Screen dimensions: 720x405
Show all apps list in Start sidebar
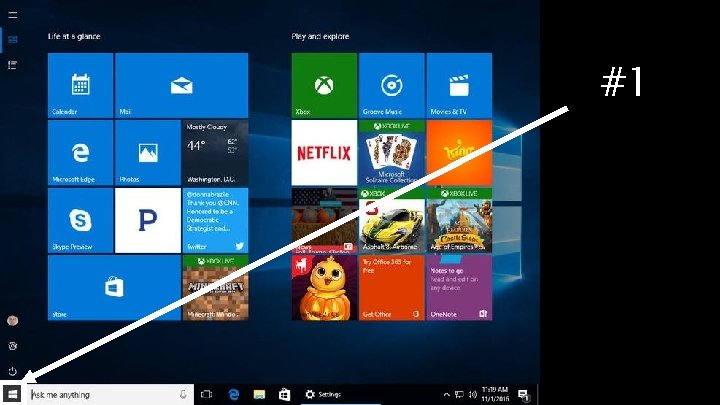[x=13, y=65]
